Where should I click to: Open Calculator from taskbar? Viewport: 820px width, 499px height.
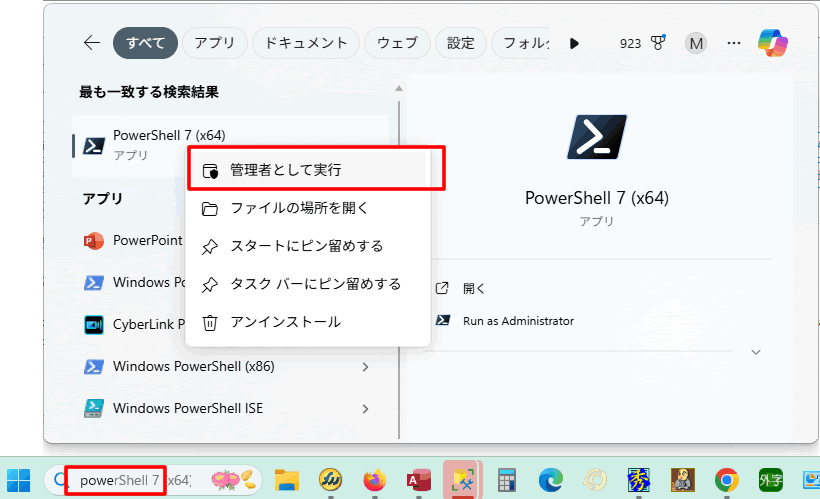506,480
